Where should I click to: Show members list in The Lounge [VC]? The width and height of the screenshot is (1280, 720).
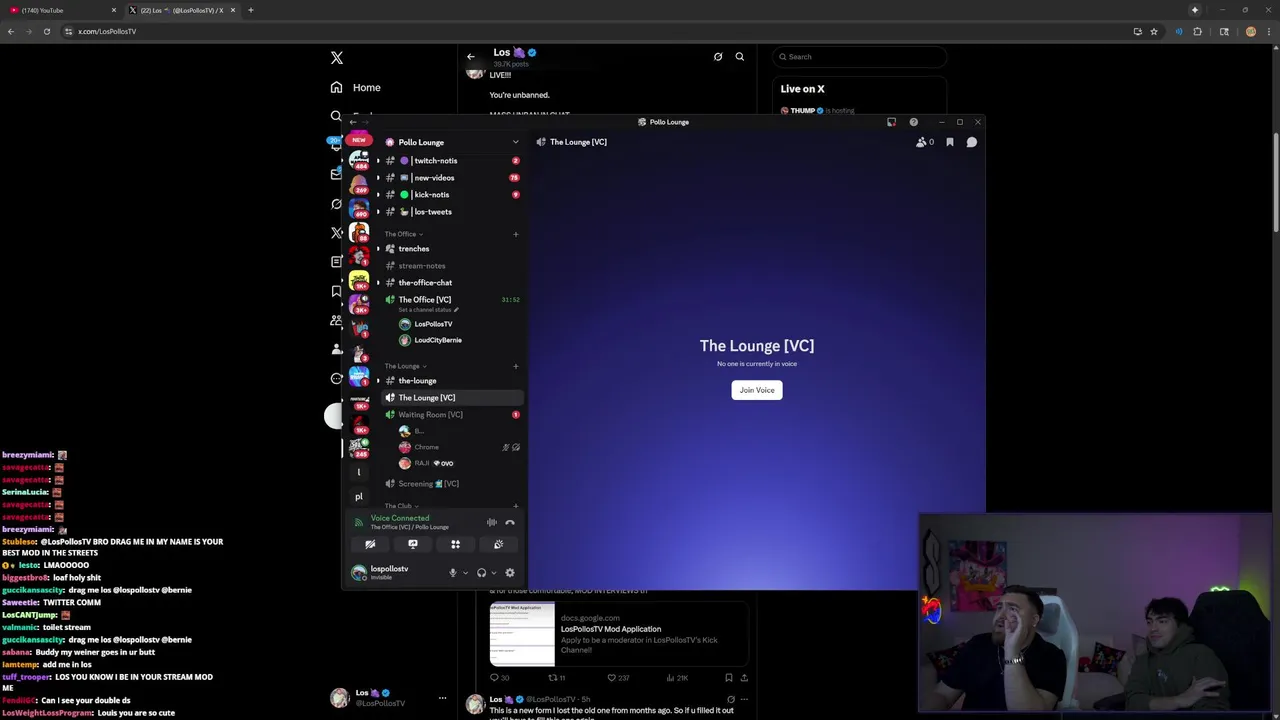click(925, 142)
